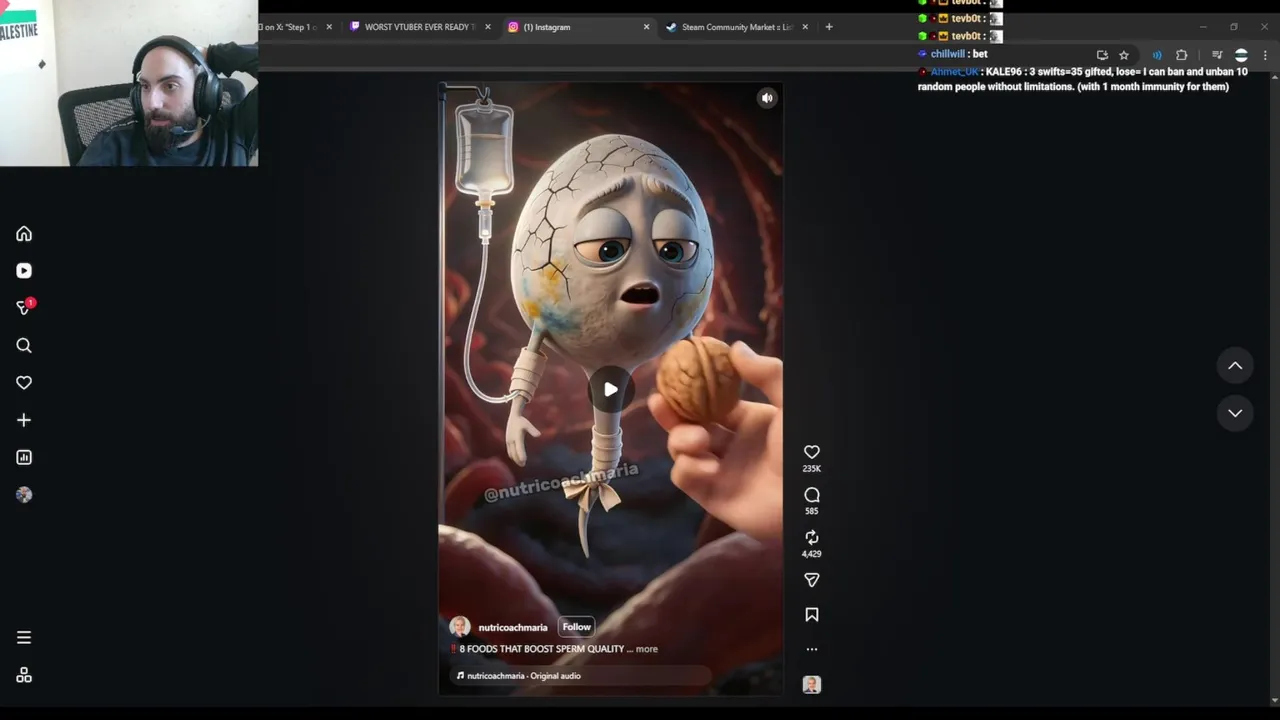Go to previous reel with up chevron
The height and width of the screenshot is (720, 1280).
pyautogui.click(x=1235, y=366)
